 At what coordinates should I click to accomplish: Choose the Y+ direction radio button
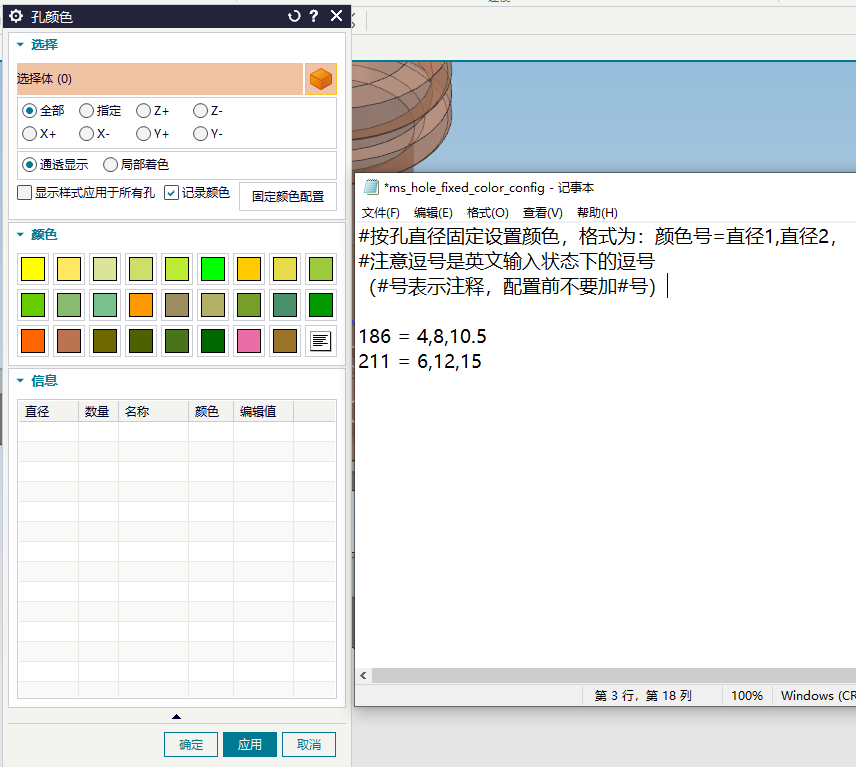(143, 134)
